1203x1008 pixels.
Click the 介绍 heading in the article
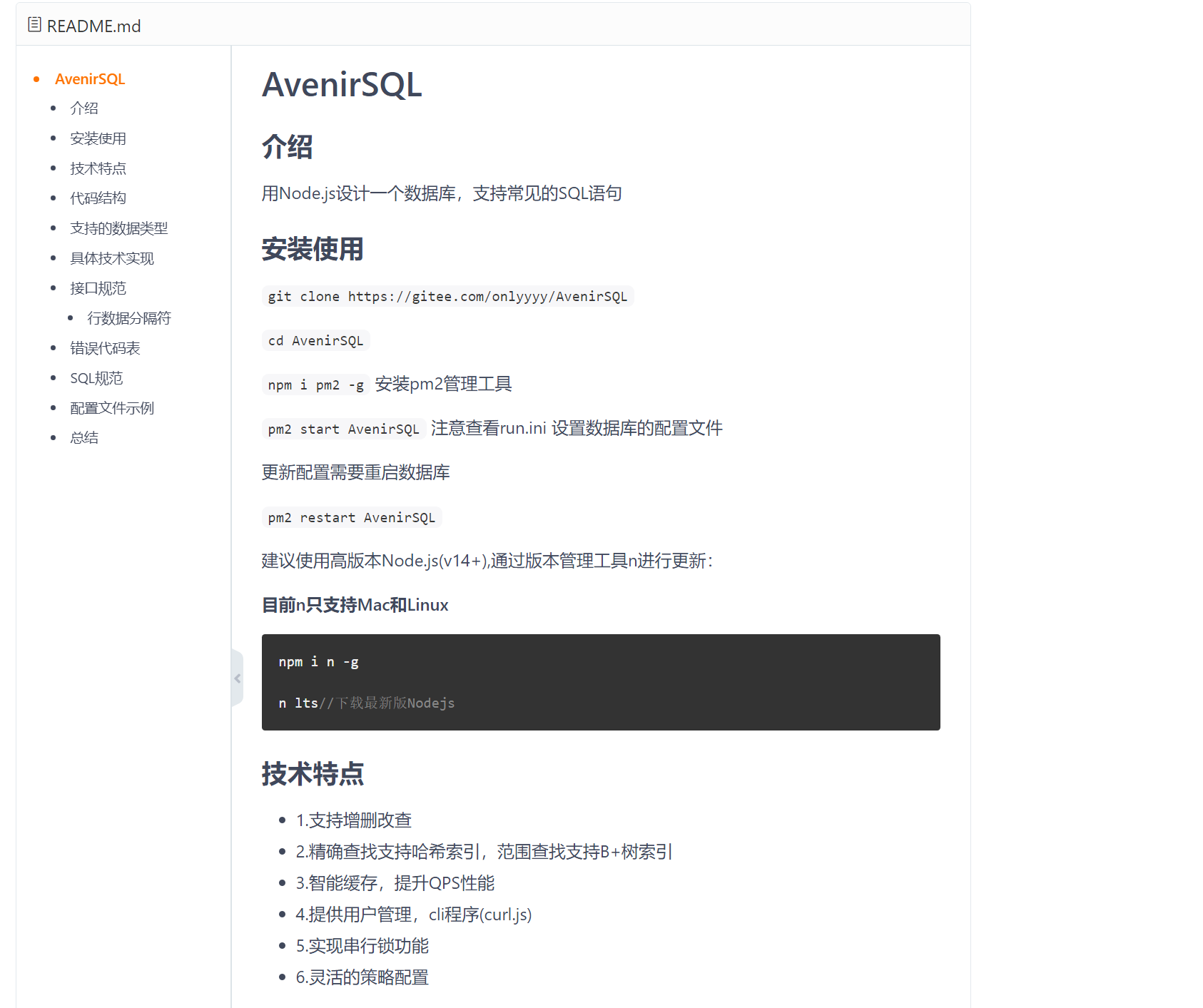pos(287,147)
